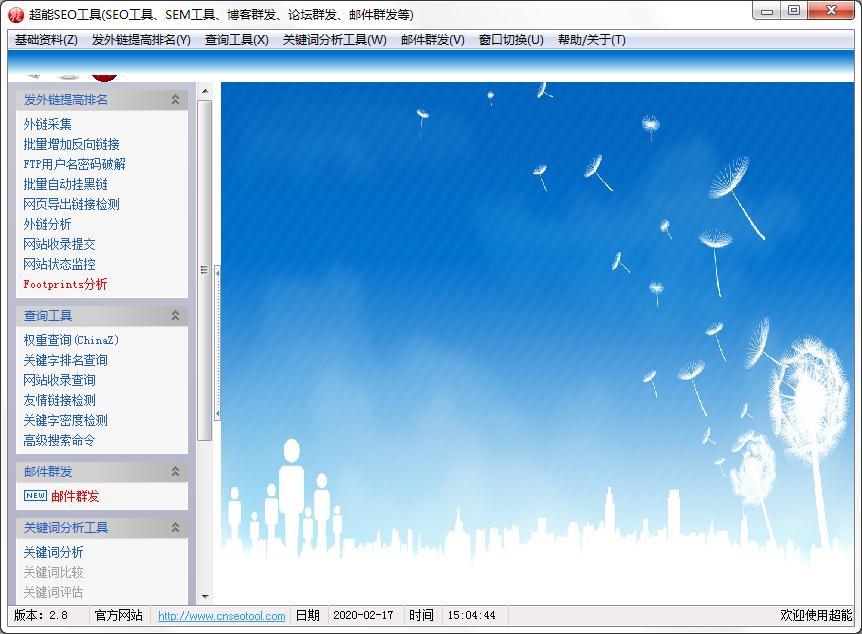Open 网站收录查询 tool

59,380
